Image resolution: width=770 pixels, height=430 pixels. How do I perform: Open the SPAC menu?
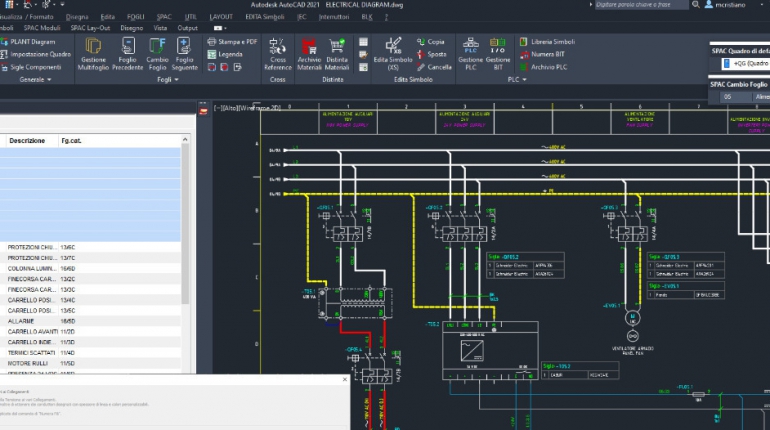point(164,17)
